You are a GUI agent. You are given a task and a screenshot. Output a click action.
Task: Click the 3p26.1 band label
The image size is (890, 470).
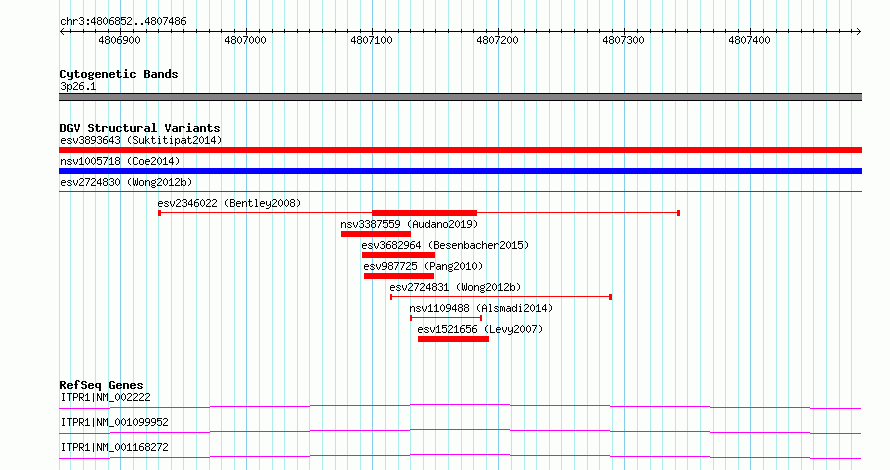(78, 86)
